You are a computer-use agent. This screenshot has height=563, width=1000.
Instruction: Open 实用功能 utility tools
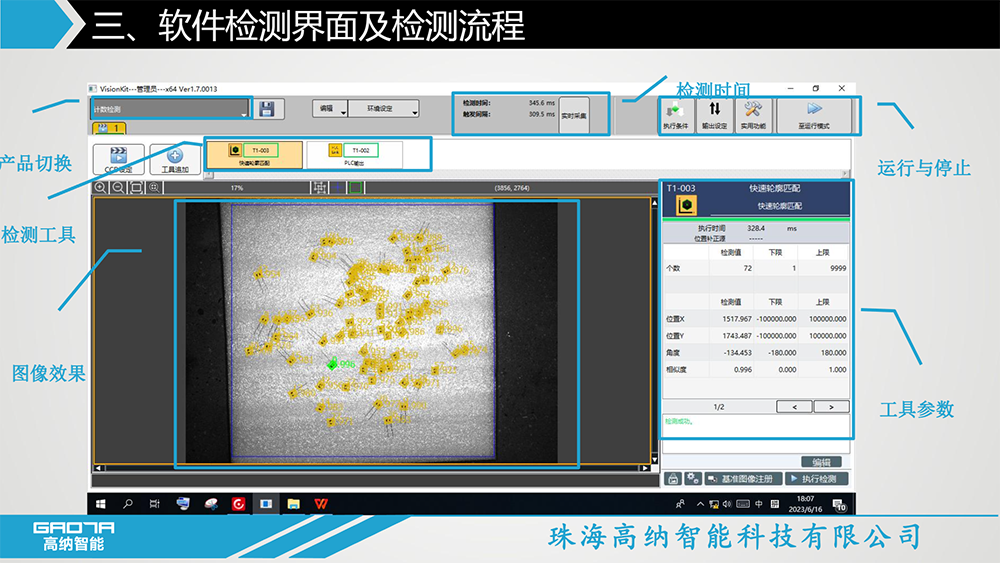pyautogui.click(x=753, y=114)
